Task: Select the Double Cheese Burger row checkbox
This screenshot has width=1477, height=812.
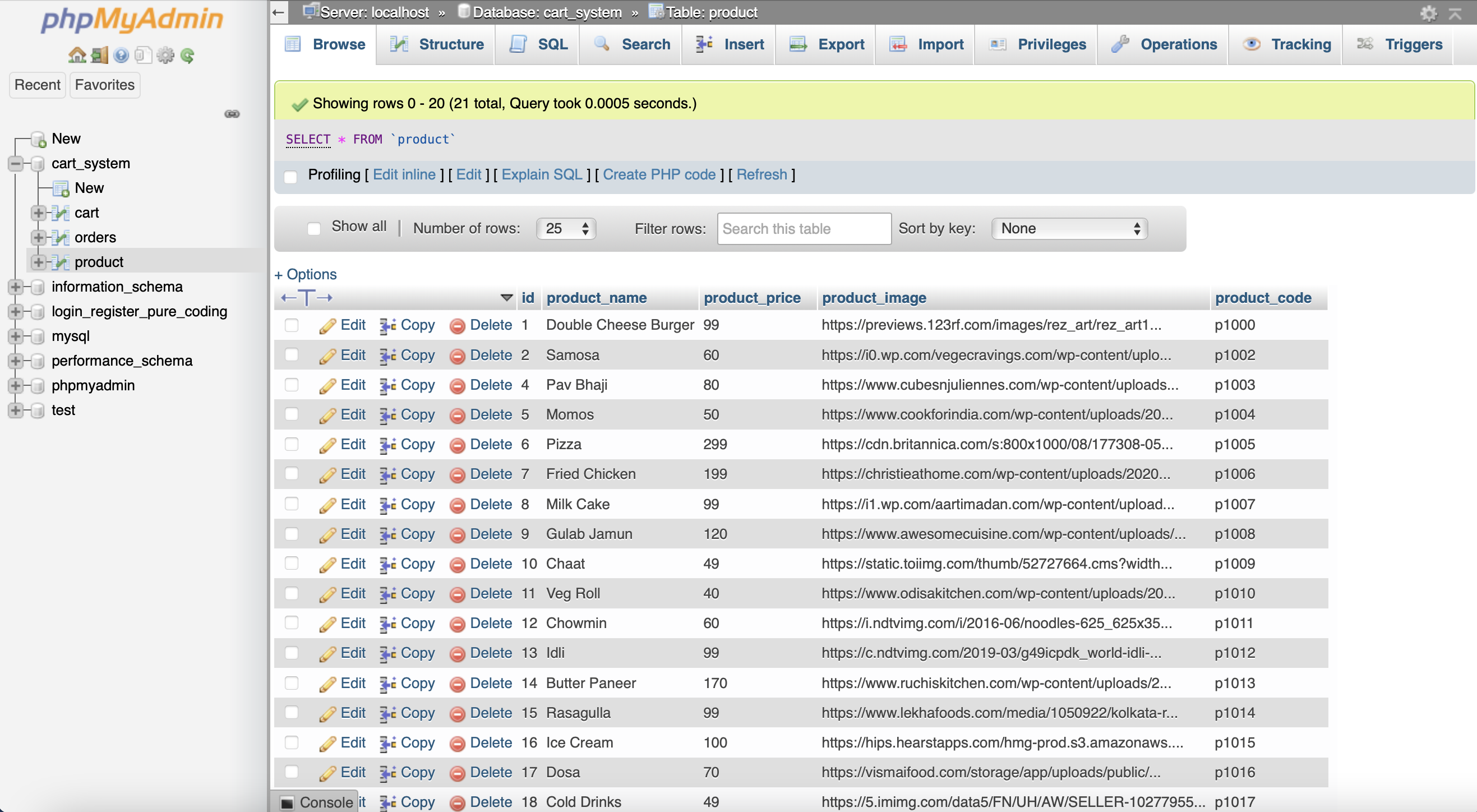Action: [291, 325]
